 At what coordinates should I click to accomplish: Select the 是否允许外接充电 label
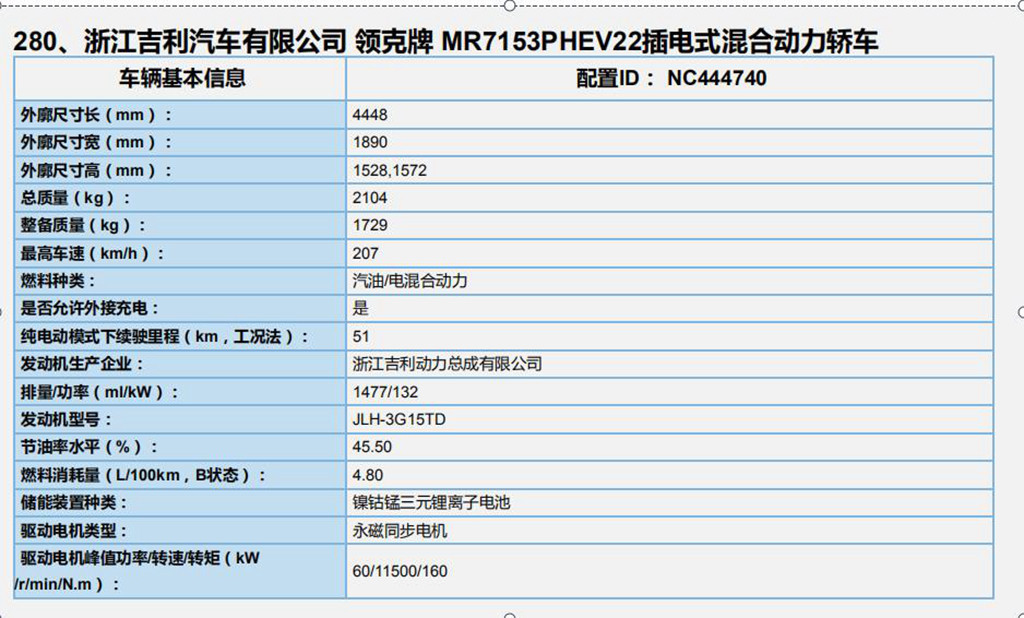[89, 308]
